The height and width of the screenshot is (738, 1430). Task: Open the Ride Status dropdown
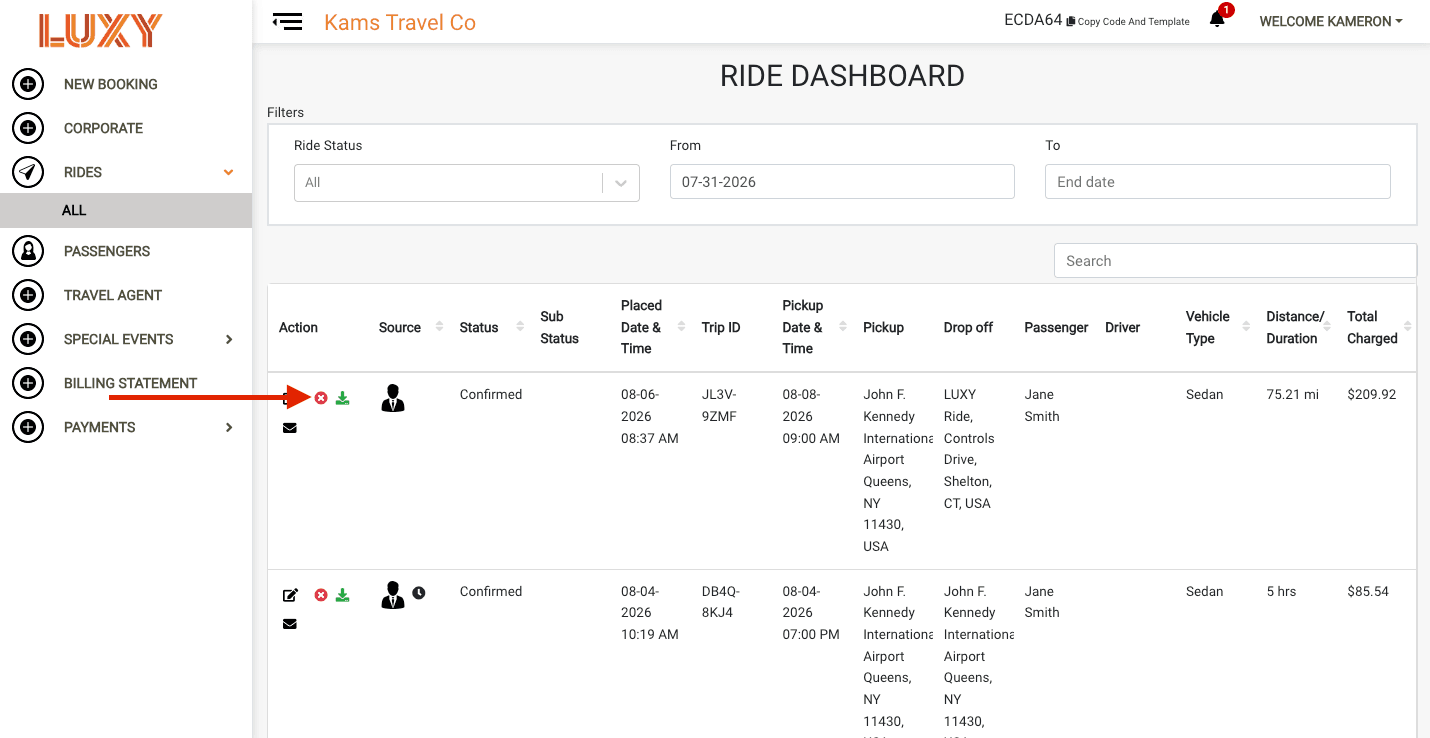point(467,183)
